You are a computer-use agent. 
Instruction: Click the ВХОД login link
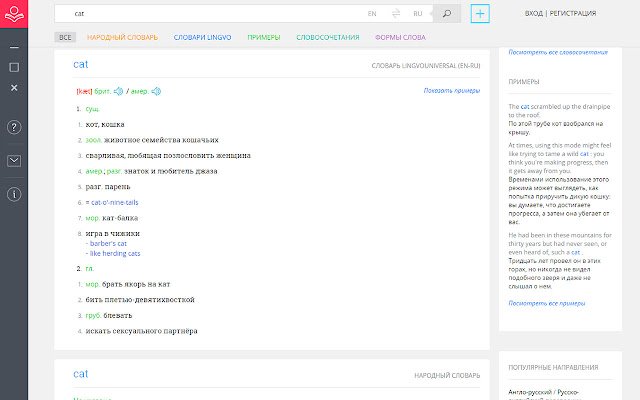point(533,14)
